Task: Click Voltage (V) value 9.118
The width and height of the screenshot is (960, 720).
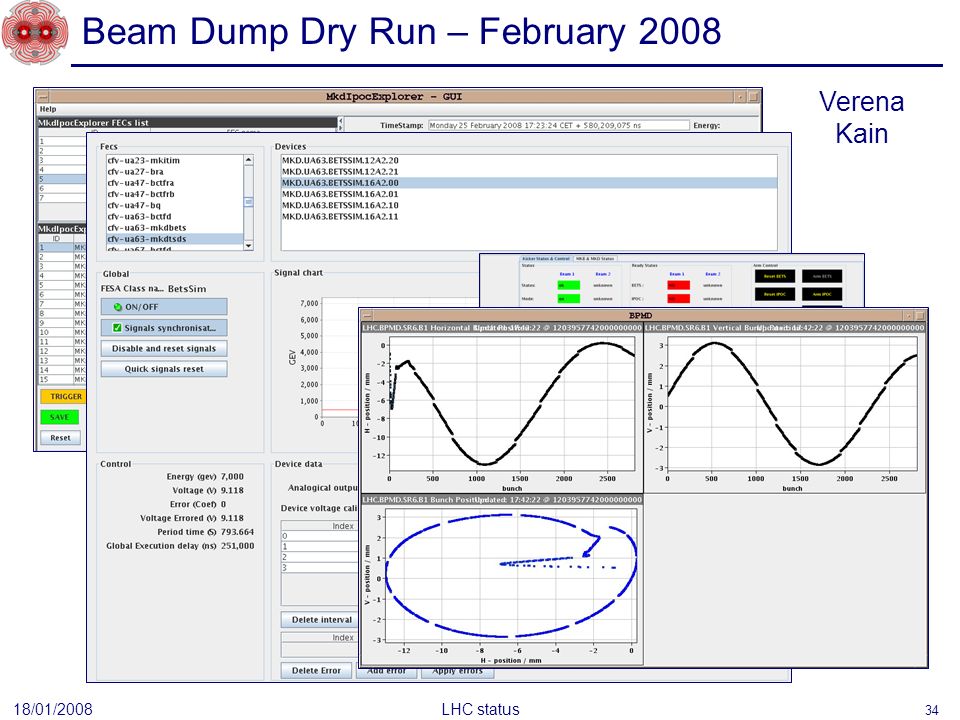Action: [232, 490]
